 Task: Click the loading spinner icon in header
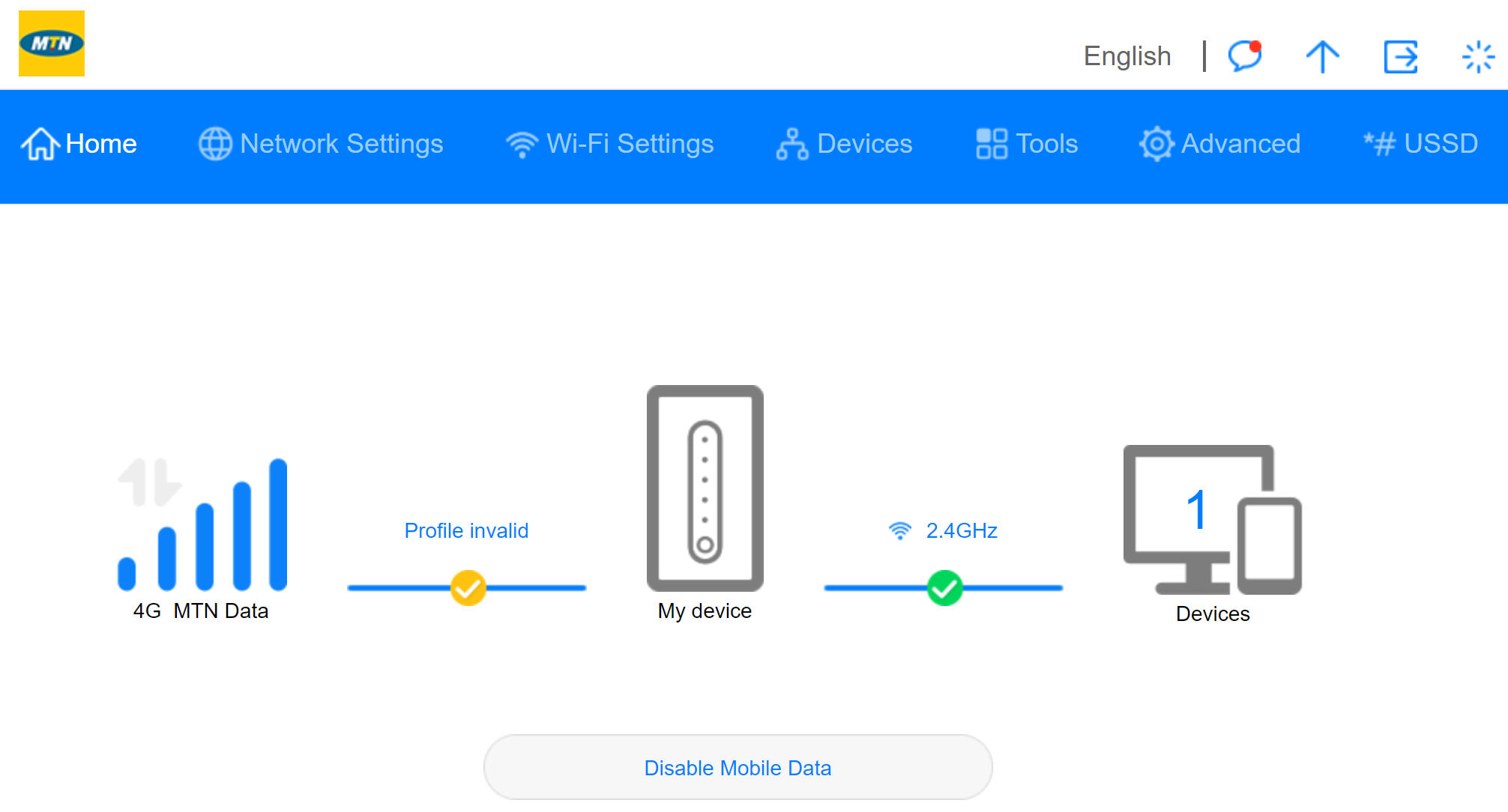point(1477,56)
